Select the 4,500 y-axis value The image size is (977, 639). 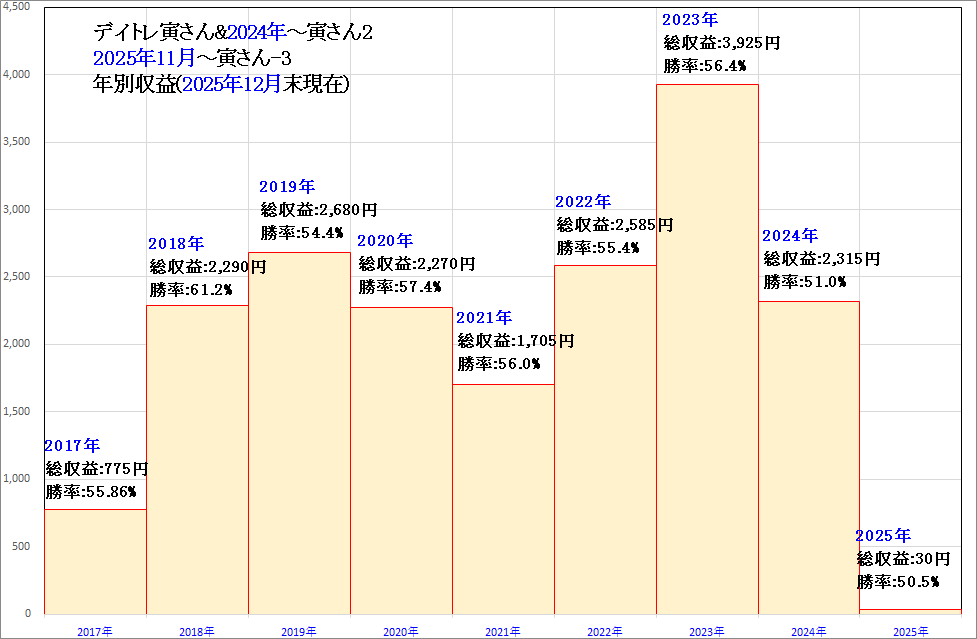click(17, 6)
